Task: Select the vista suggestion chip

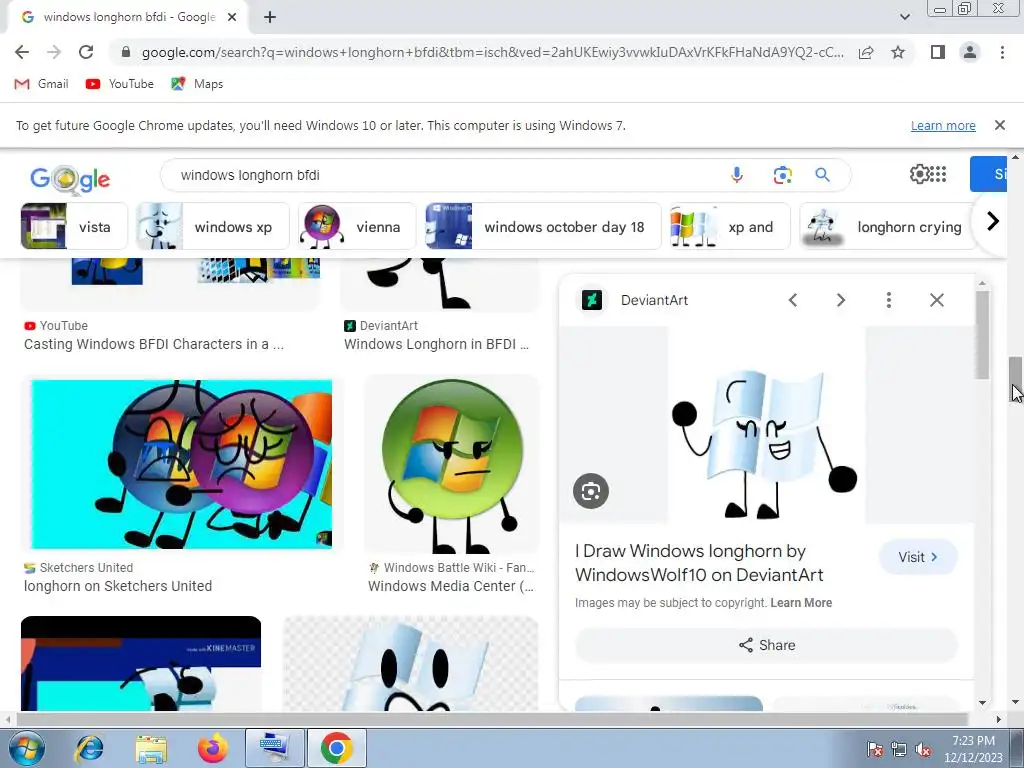Action: (x=74, y=227)
